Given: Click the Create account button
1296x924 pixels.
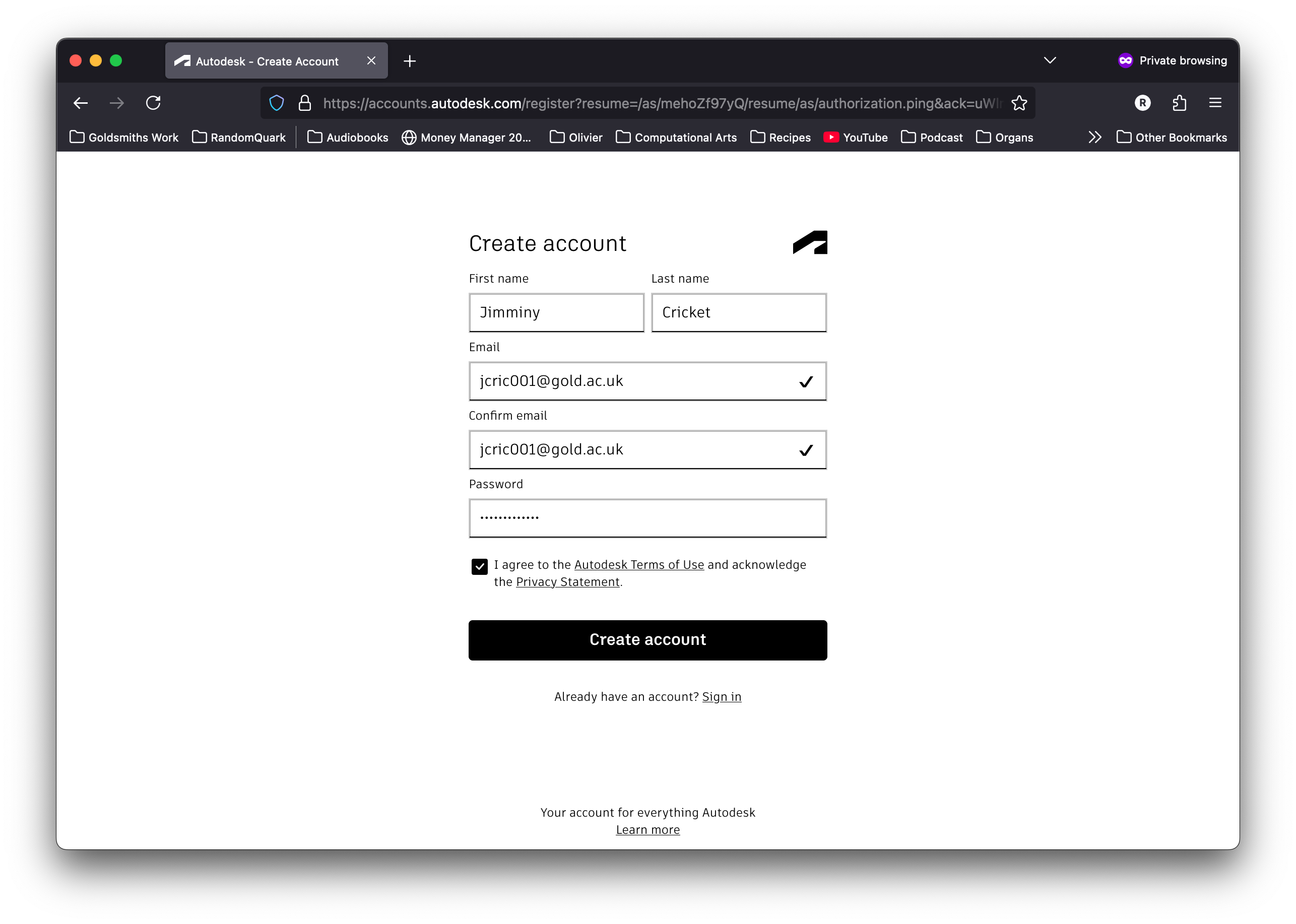Looking at the screenshot, I should (647, 640).
